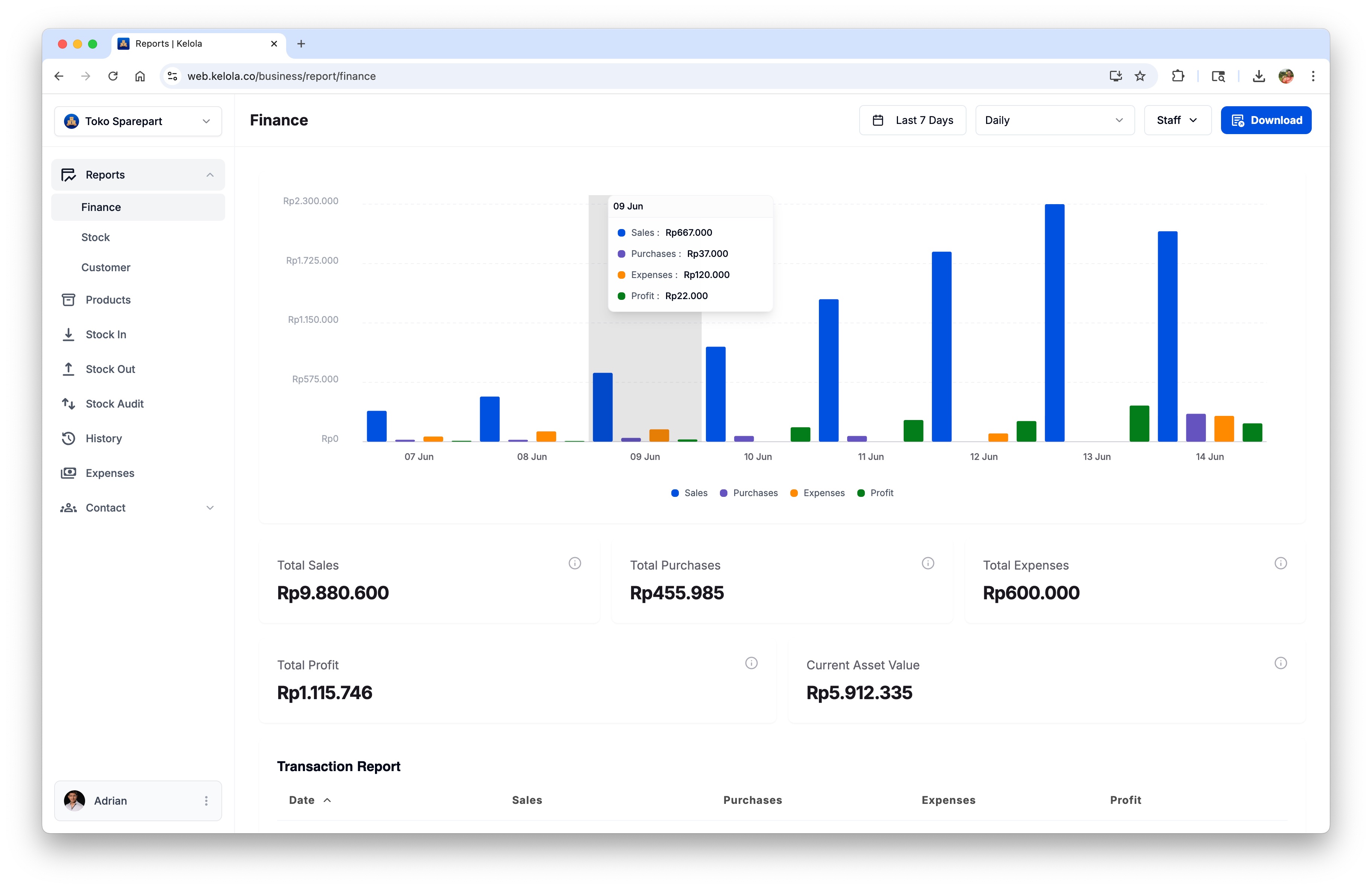
Task: Toggle the Sales series in the legend
Action: pyautogui.click(x=689, y=493)
